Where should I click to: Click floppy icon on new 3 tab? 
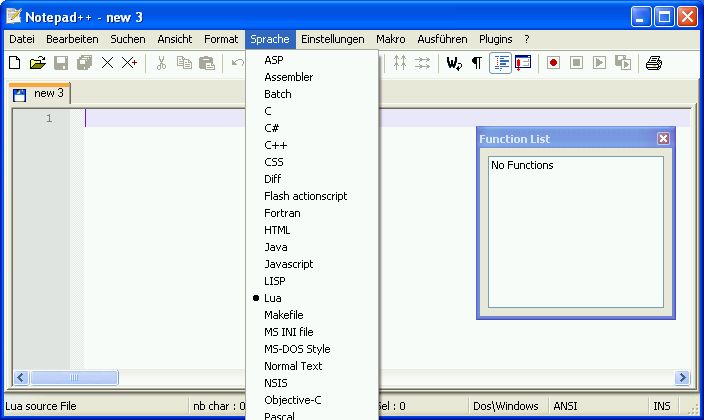click(19, 95)
